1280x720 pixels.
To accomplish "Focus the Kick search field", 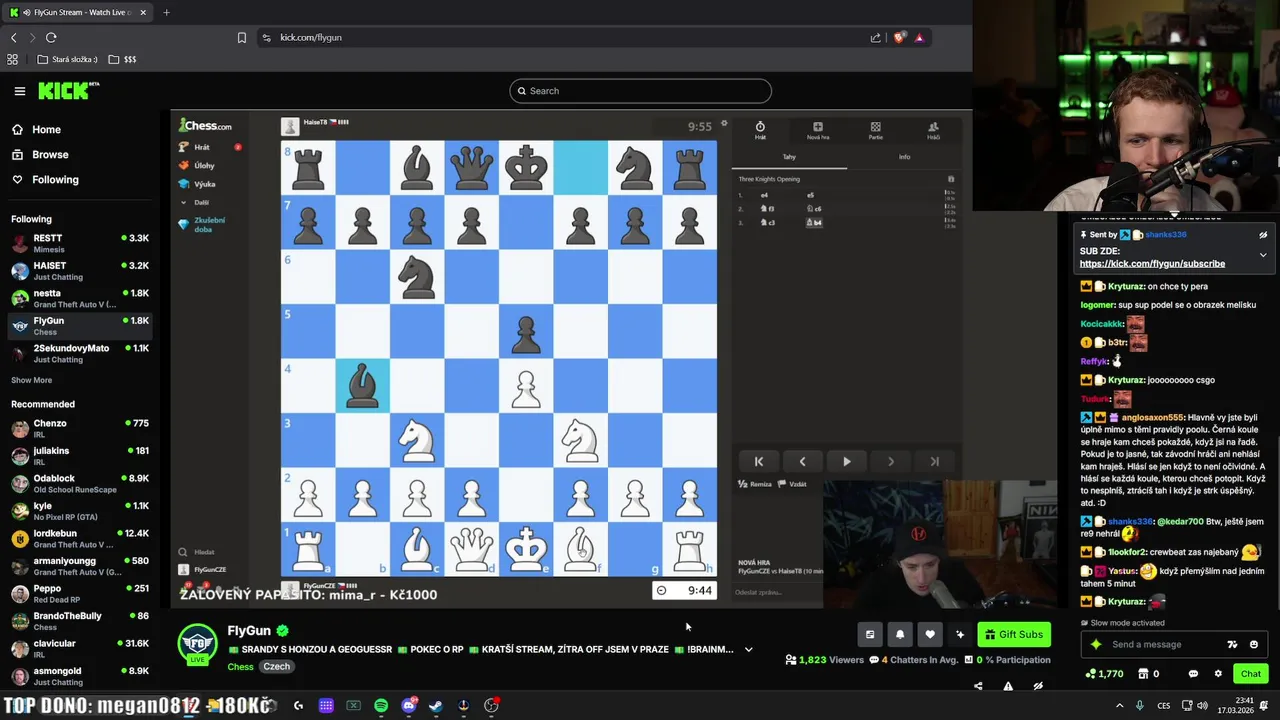I will pos(640,91).
